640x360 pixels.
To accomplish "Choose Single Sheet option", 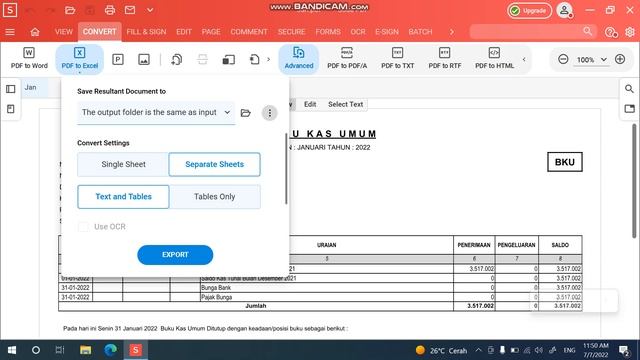I will 123,164.
